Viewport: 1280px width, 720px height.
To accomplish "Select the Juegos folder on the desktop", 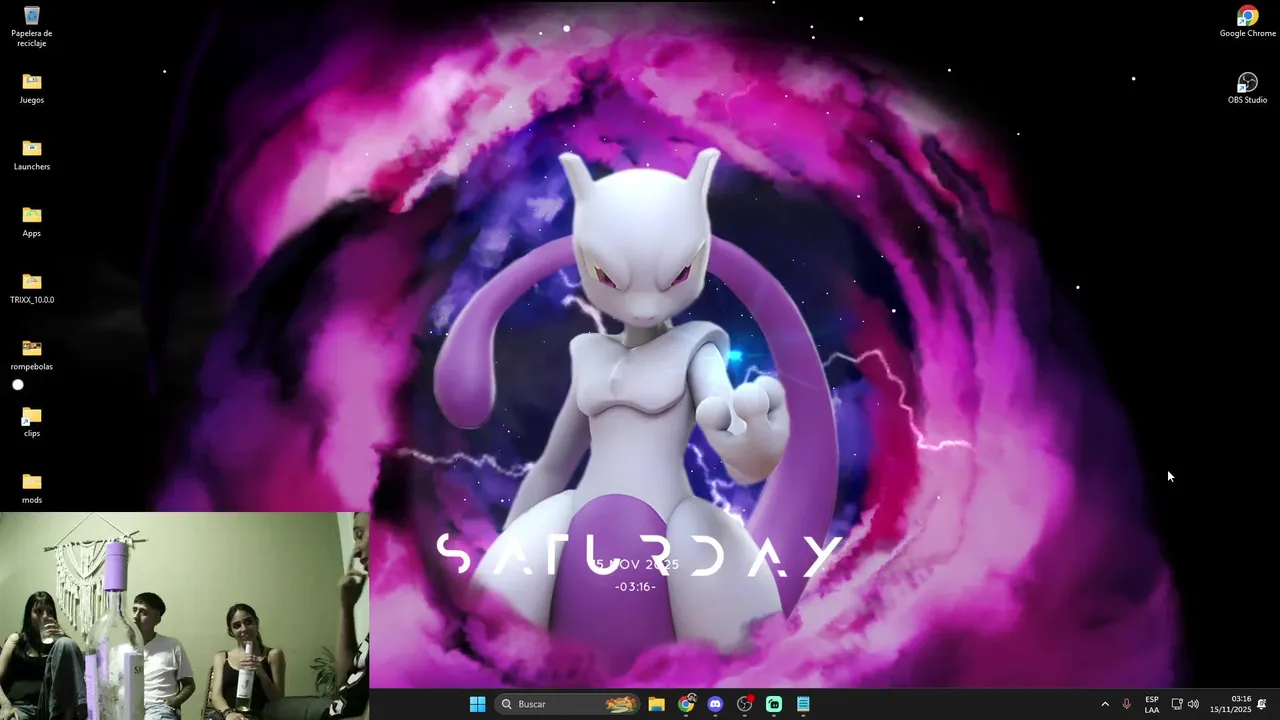I will (x=32, y=88).
